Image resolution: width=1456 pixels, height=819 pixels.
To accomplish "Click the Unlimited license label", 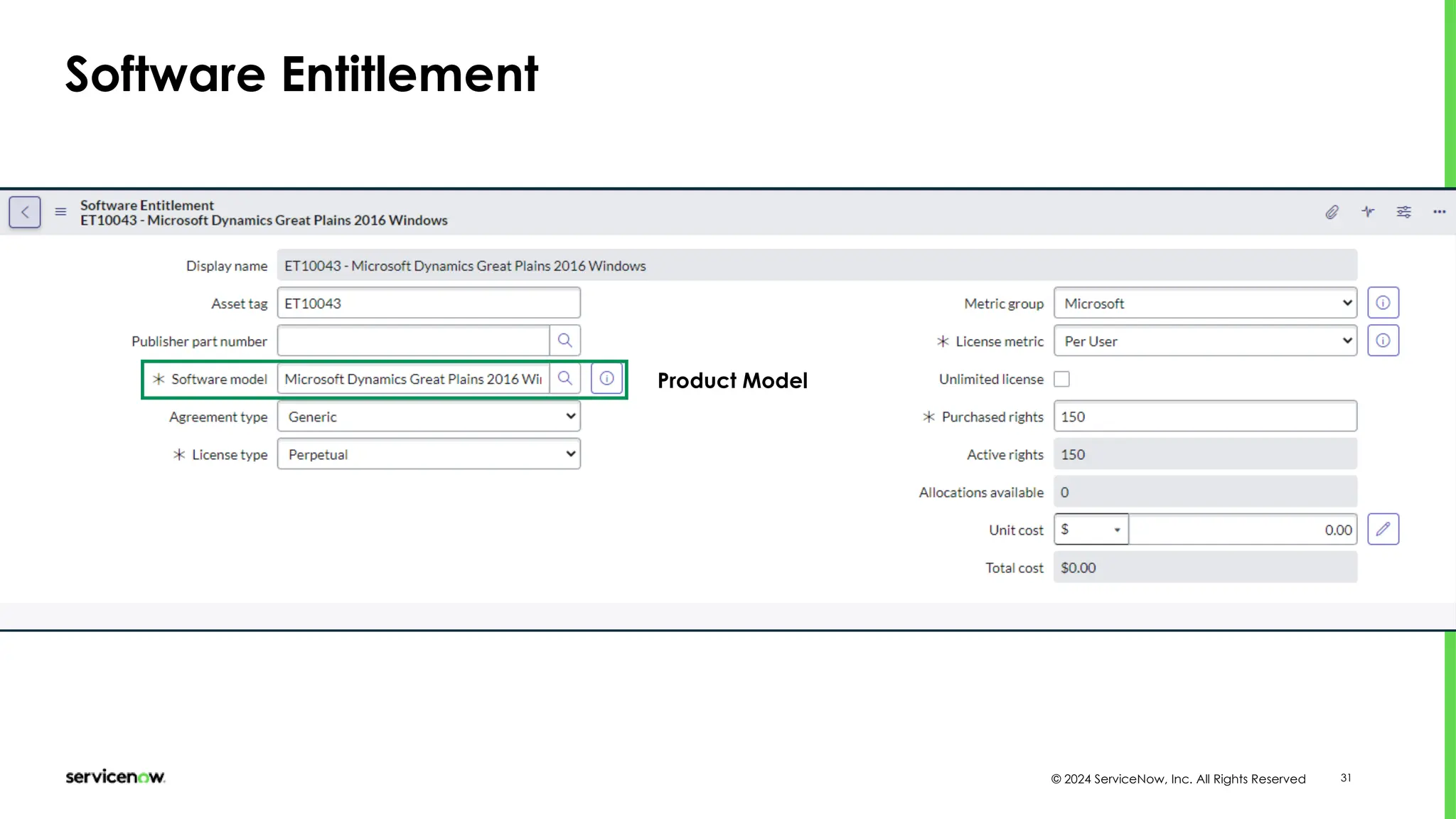I will click(x=991, y=379).
